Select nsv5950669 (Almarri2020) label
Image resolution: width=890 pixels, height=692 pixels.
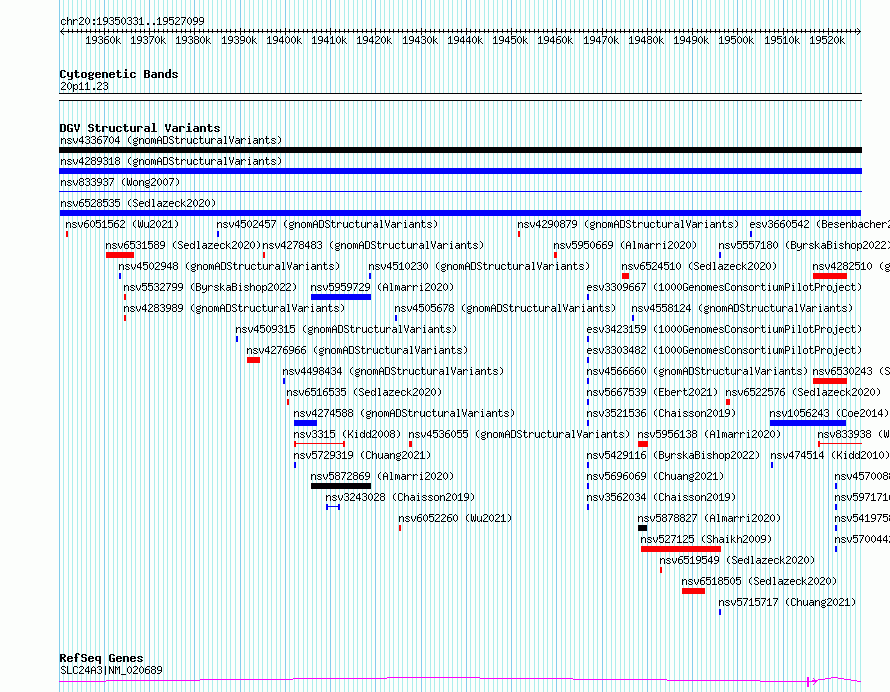pos(625,245)
